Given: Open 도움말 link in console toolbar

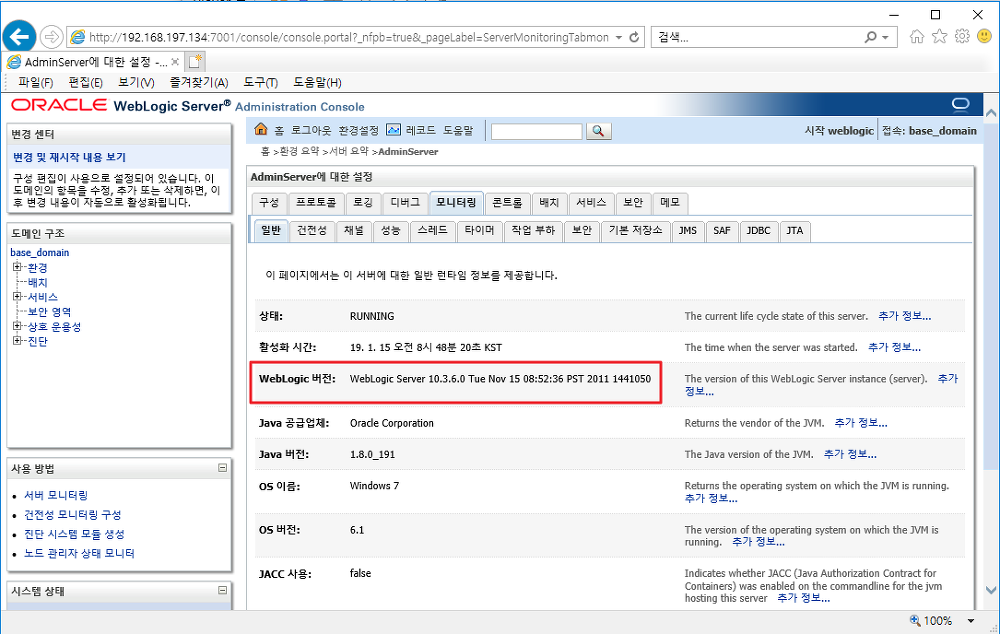Looking at the screenshot, I should point(458,130).
